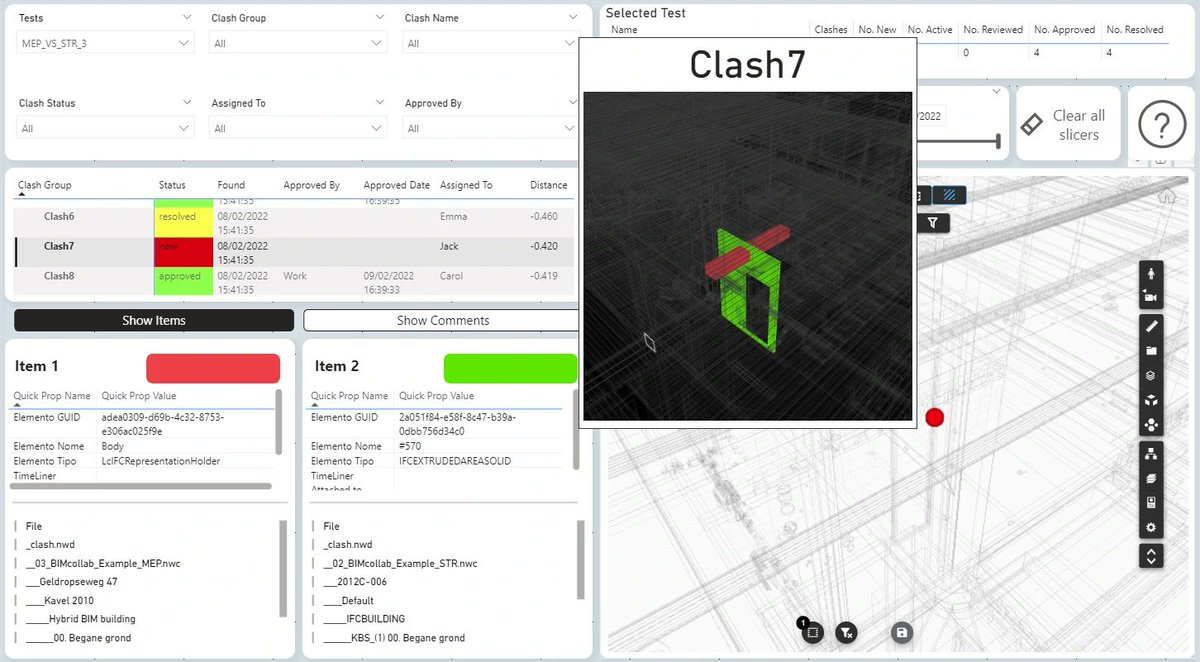The image size is (1200, 662).
Task: Click the home view icon in 3D viewer
Action: (x=1166, y=198)
